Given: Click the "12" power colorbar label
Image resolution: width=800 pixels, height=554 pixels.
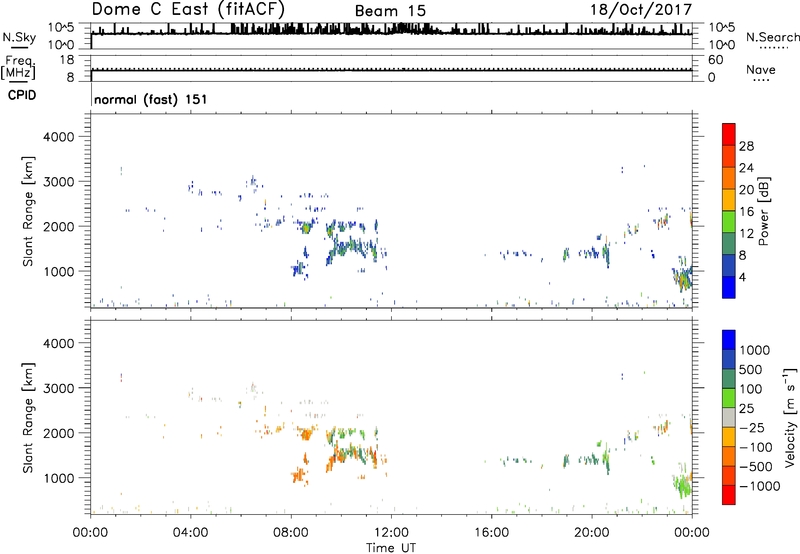Looking at the screenshot, I should click(x=746, y=234).
